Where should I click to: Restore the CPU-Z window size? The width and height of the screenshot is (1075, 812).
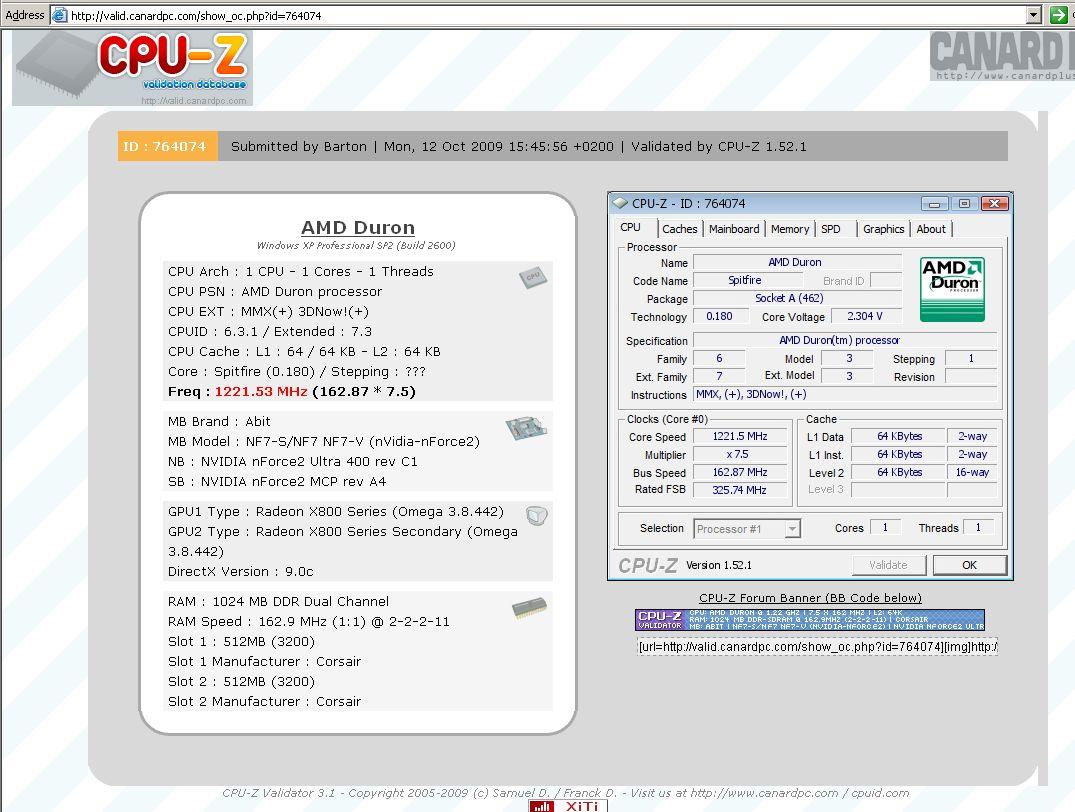tap(965, 204)
